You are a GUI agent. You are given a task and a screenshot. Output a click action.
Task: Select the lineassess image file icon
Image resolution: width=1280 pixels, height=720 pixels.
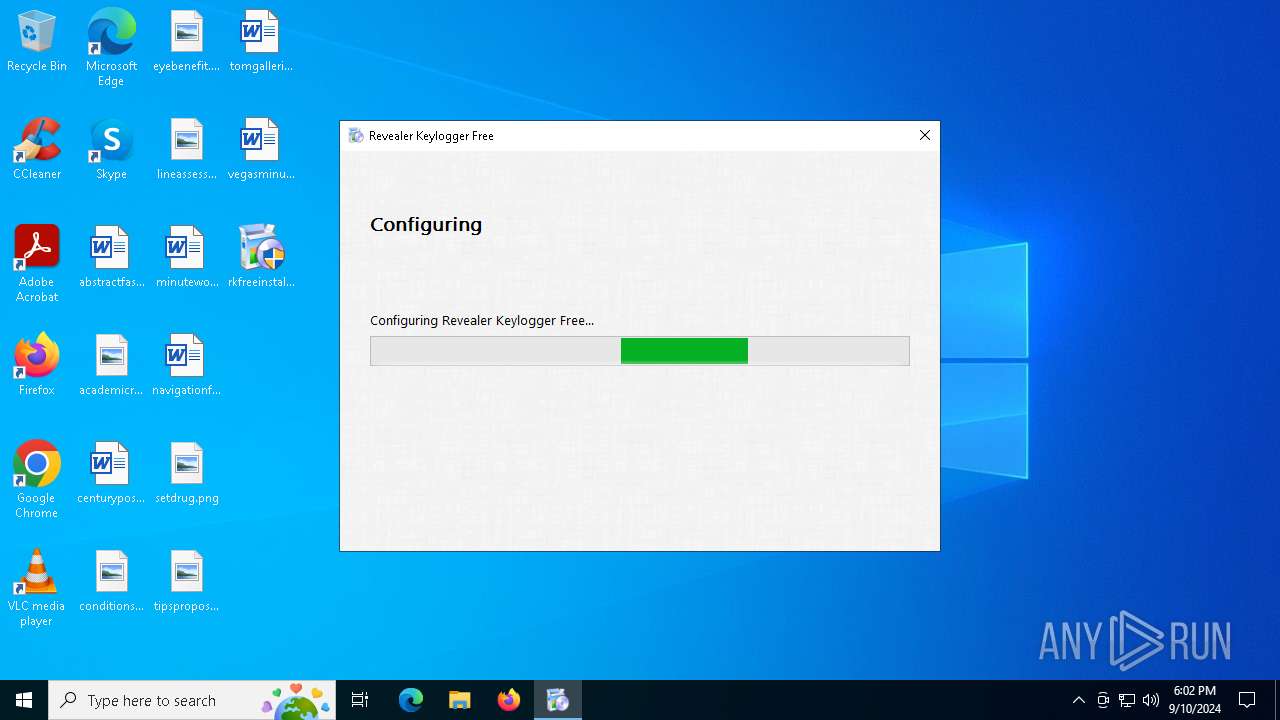[186, 150]
